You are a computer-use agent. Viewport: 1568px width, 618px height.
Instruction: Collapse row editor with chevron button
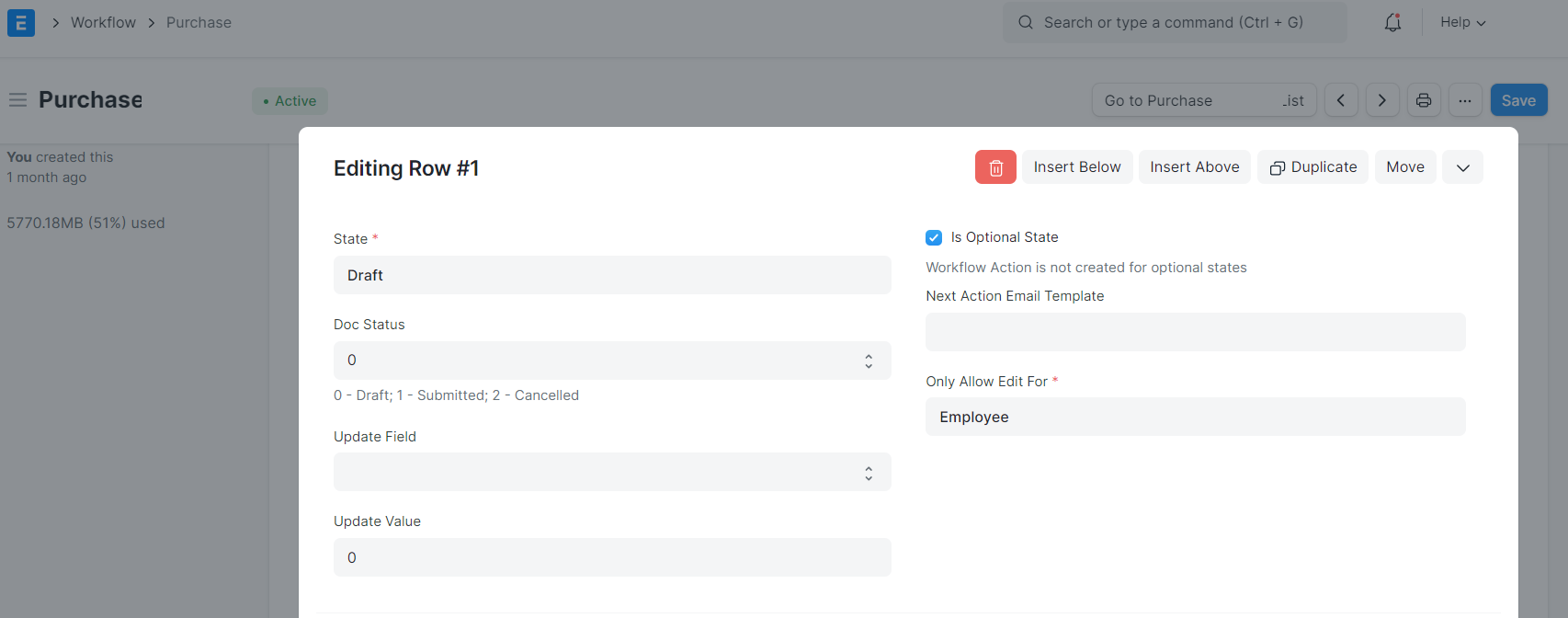coord(1463,167)
